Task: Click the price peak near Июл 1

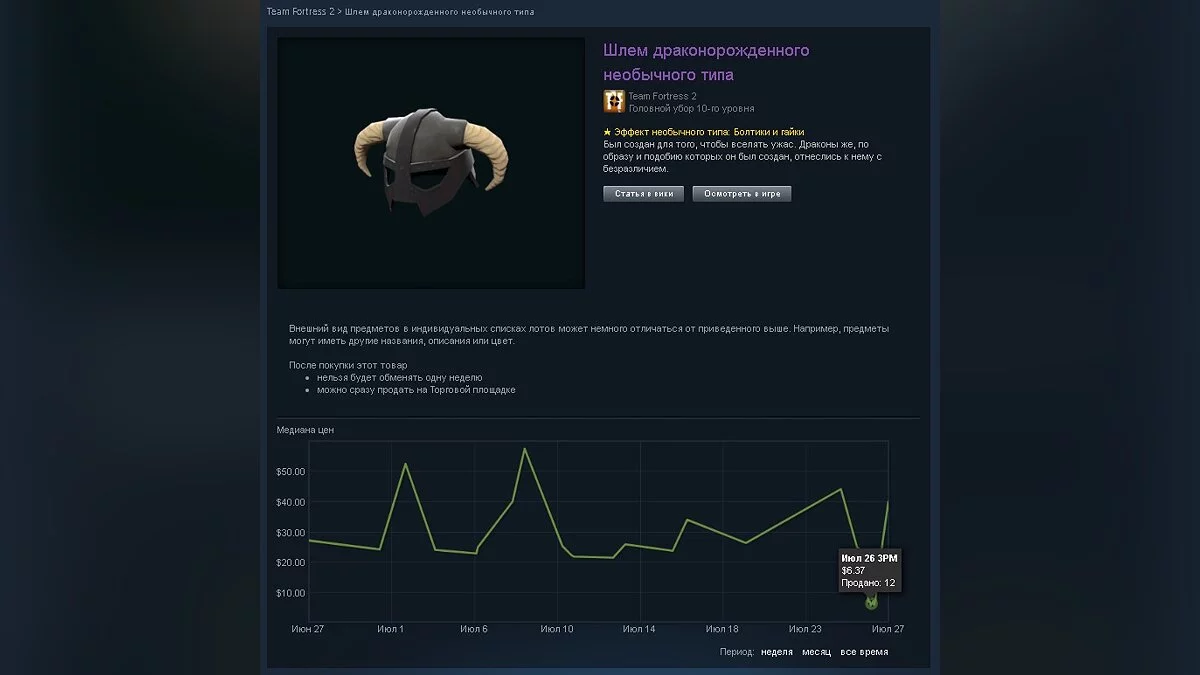Action: [405, 463]
